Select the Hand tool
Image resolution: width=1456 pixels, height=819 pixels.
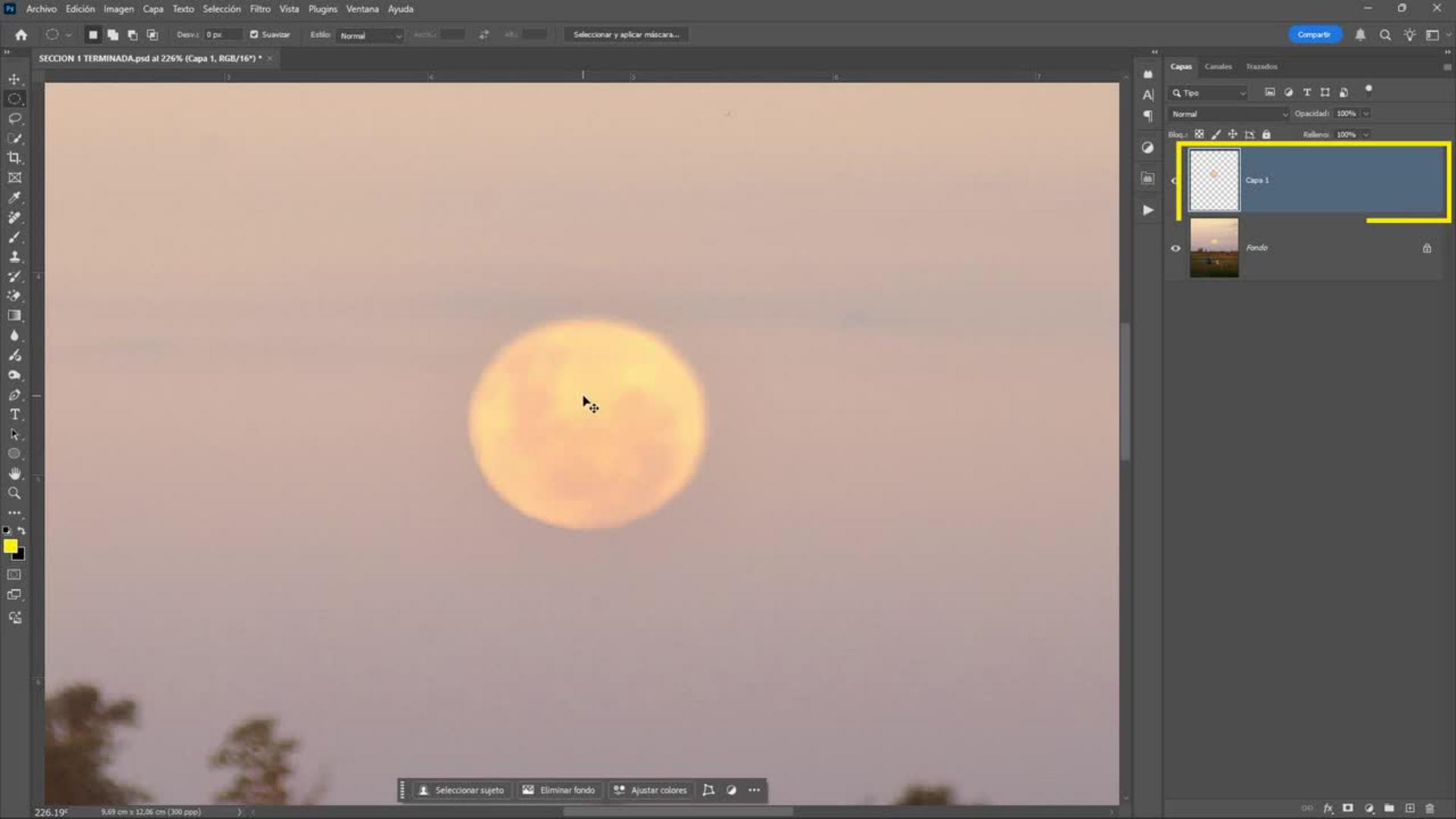click(14, 473)
